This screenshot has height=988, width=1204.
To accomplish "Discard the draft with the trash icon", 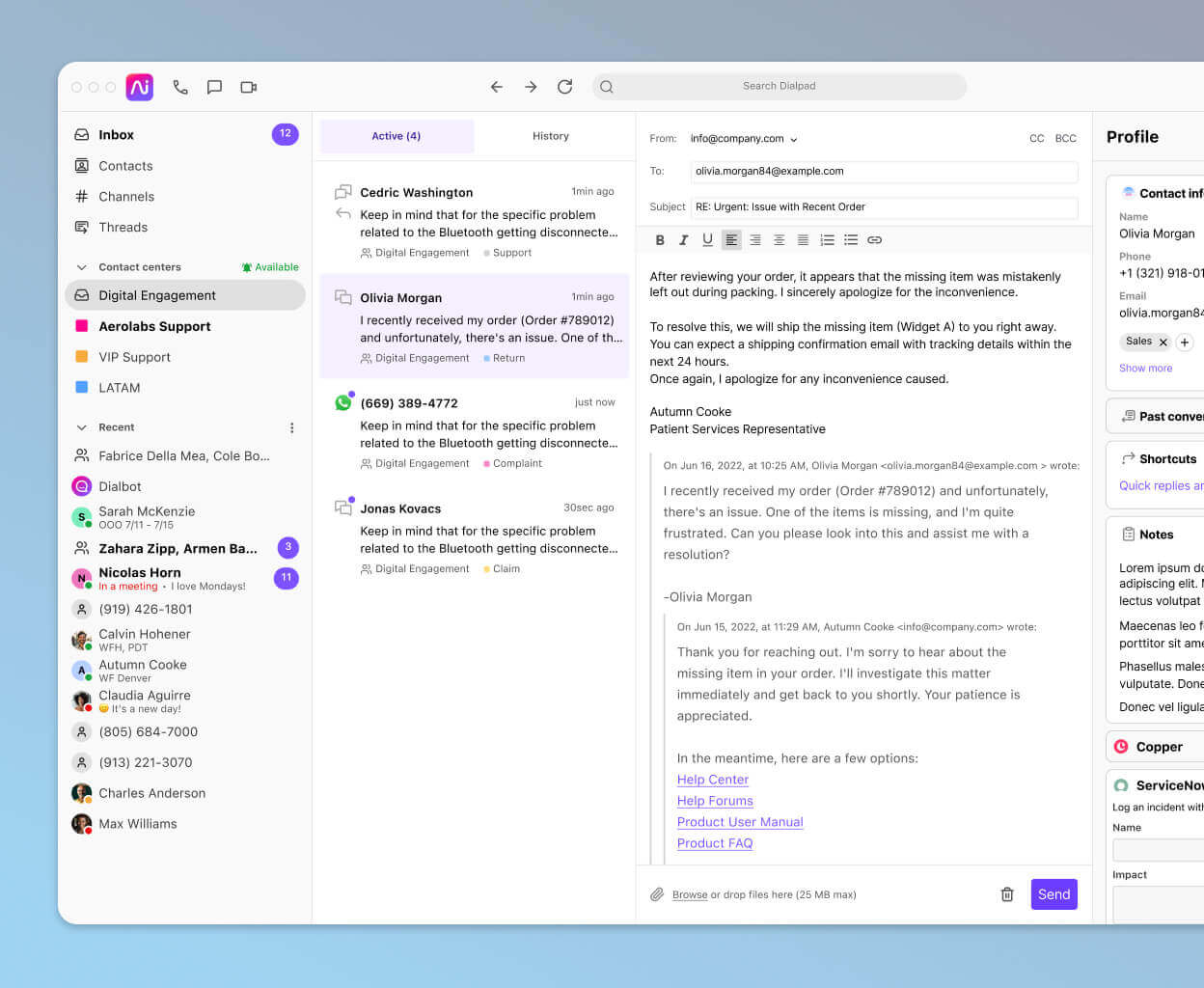I will click(x=1006, y=894).
